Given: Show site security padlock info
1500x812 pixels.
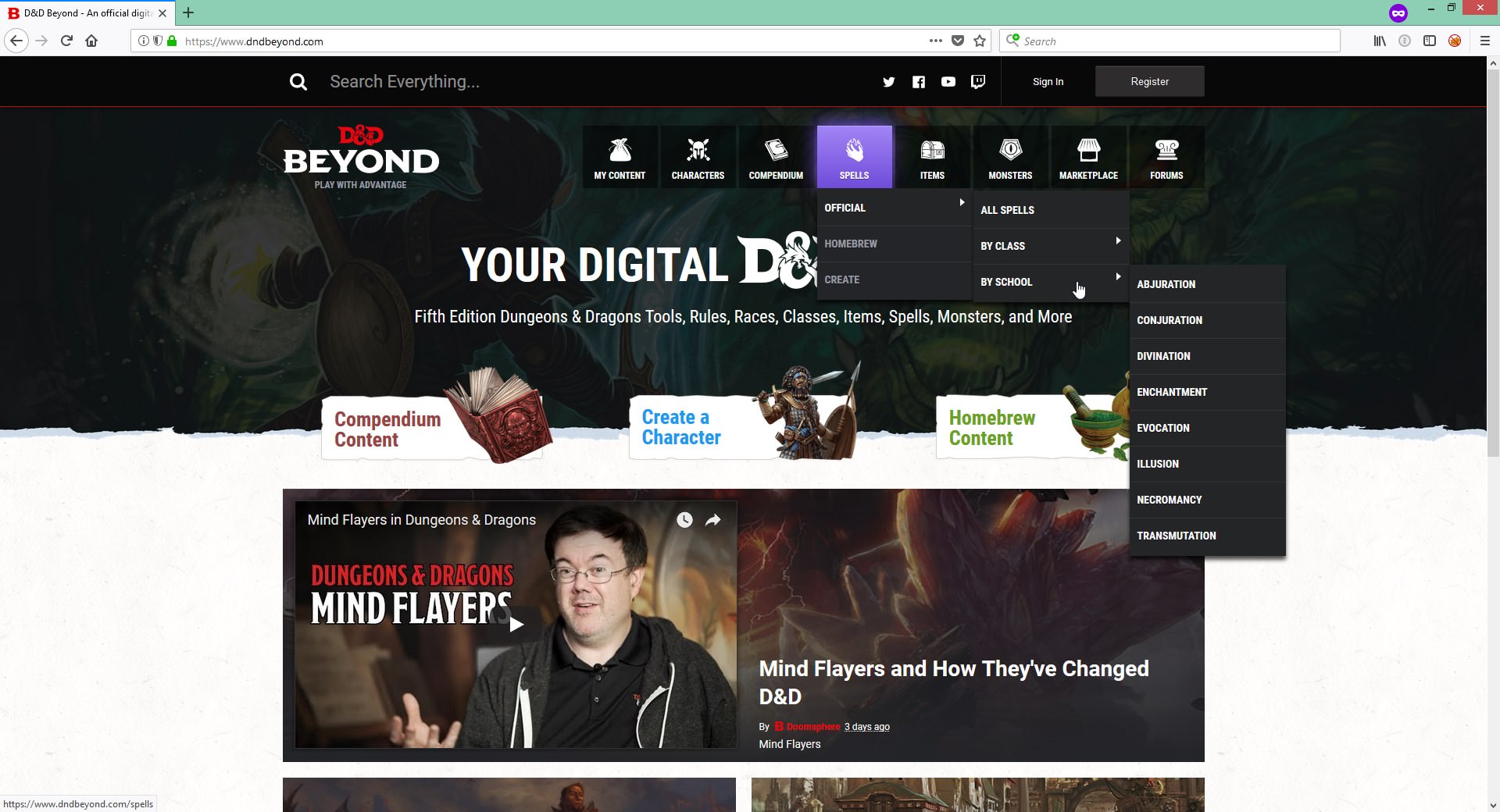Looking at the screenshot, I should pyautogui.click(x=172, y=41).
